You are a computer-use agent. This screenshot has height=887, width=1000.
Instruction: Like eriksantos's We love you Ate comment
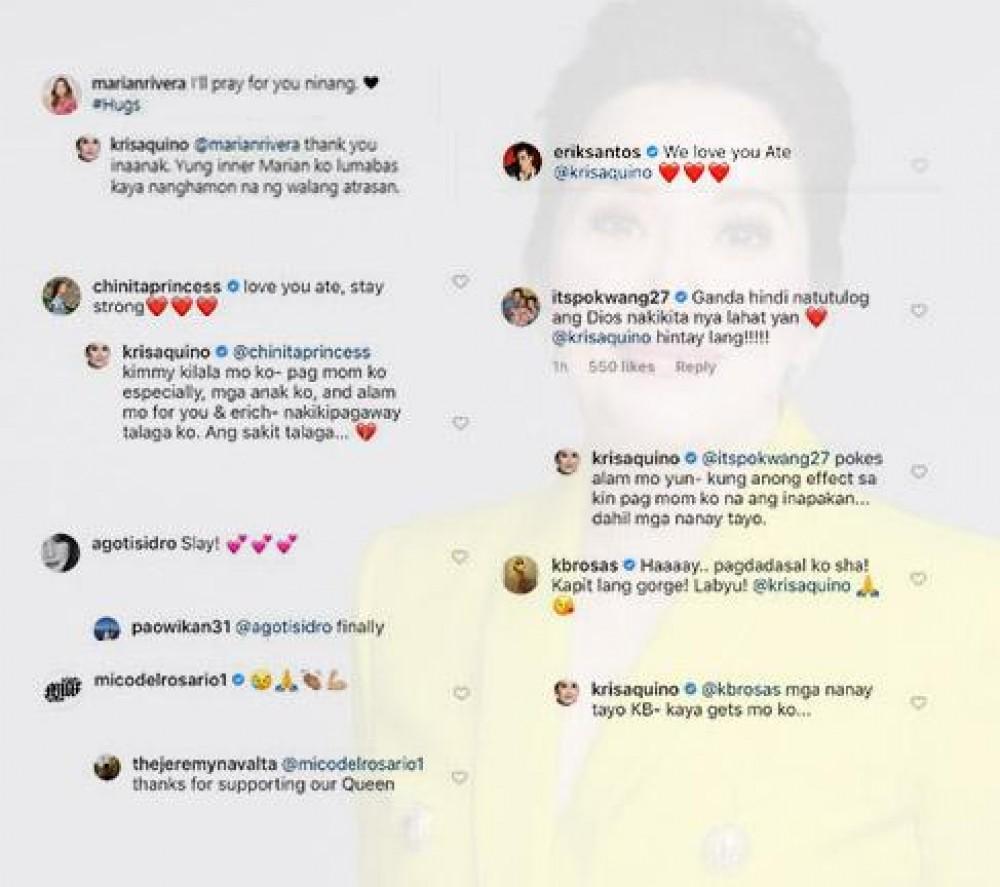pos(919,165)
